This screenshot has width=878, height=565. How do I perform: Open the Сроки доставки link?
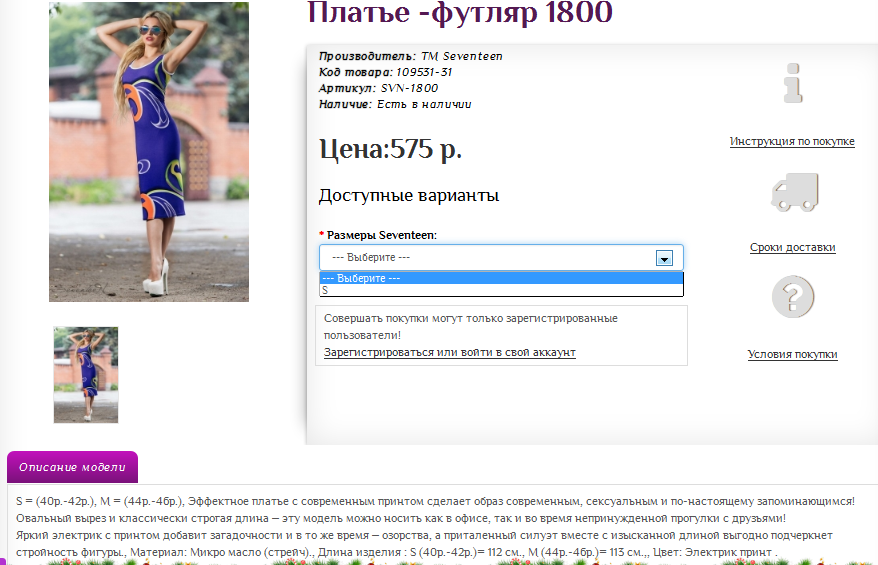point(792,248)
